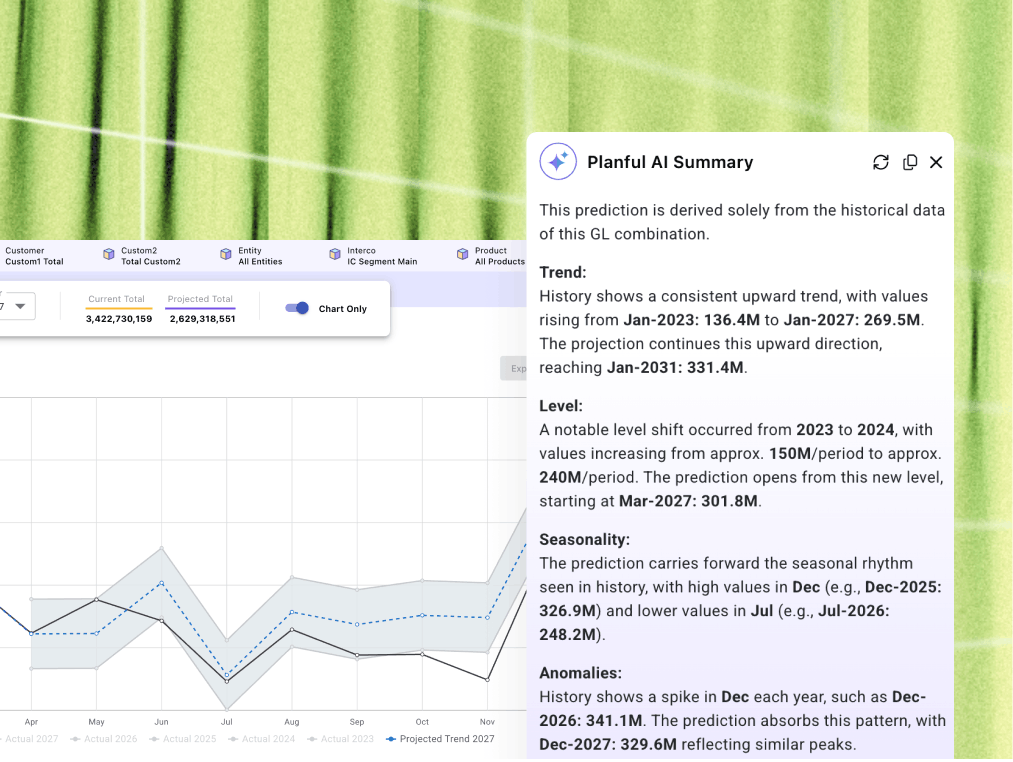1013x762 pixels.
Task: Click the Seasonality: heading in summary
Action: point(585,540)
